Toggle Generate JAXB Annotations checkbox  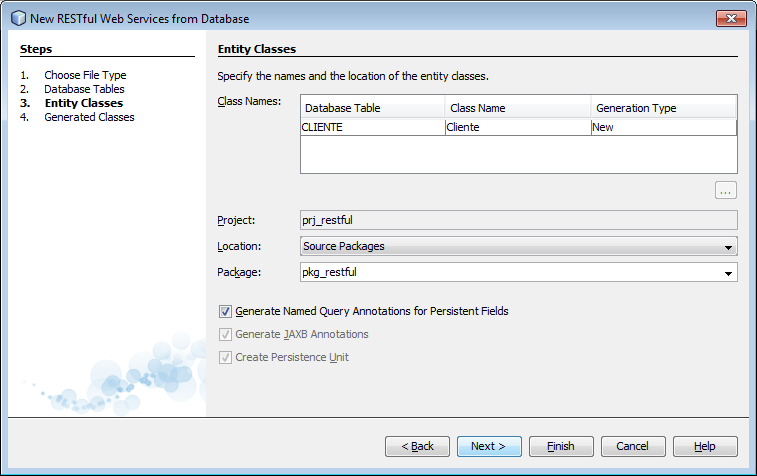point(225,334)
